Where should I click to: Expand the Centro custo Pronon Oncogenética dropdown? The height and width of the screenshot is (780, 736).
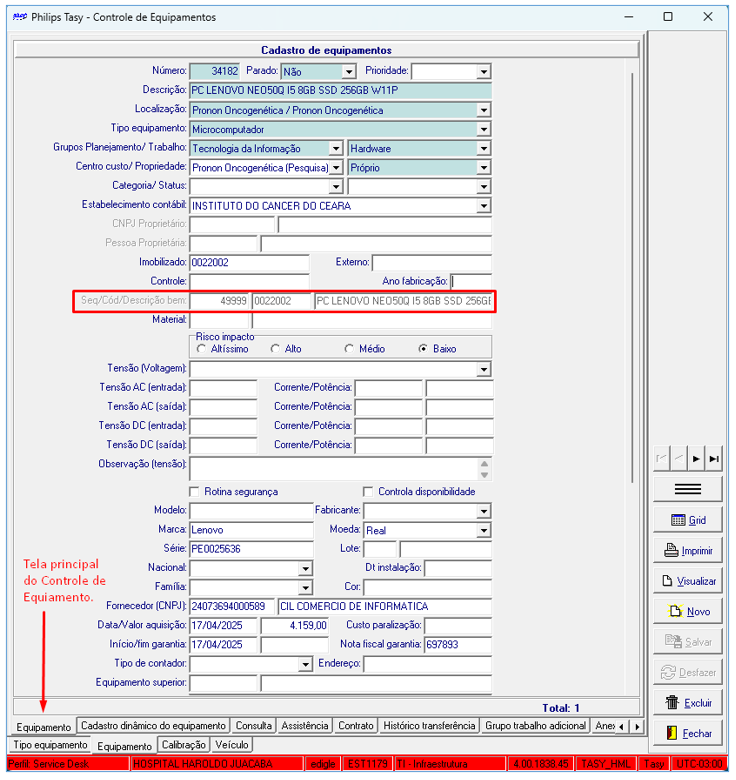tap(336, 168)
